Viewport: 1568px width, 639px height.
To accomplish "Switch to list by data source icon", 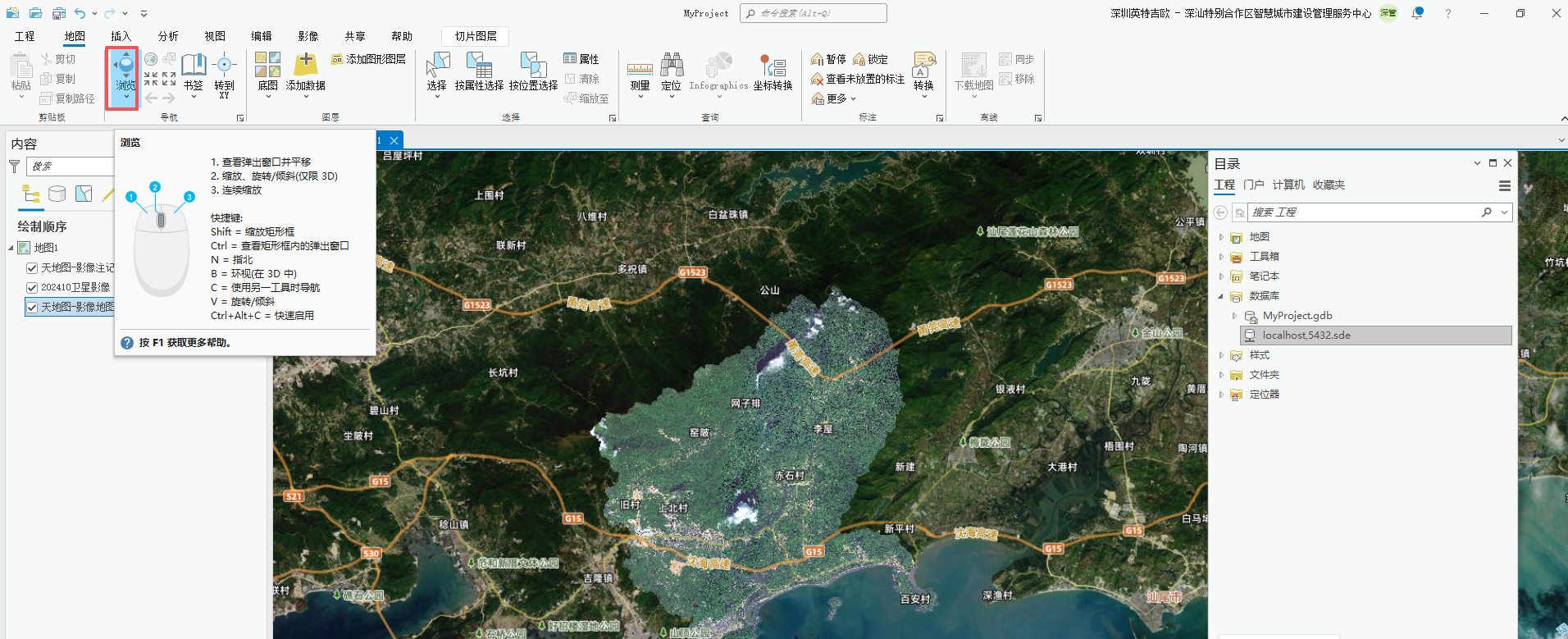I will point(57,194).
